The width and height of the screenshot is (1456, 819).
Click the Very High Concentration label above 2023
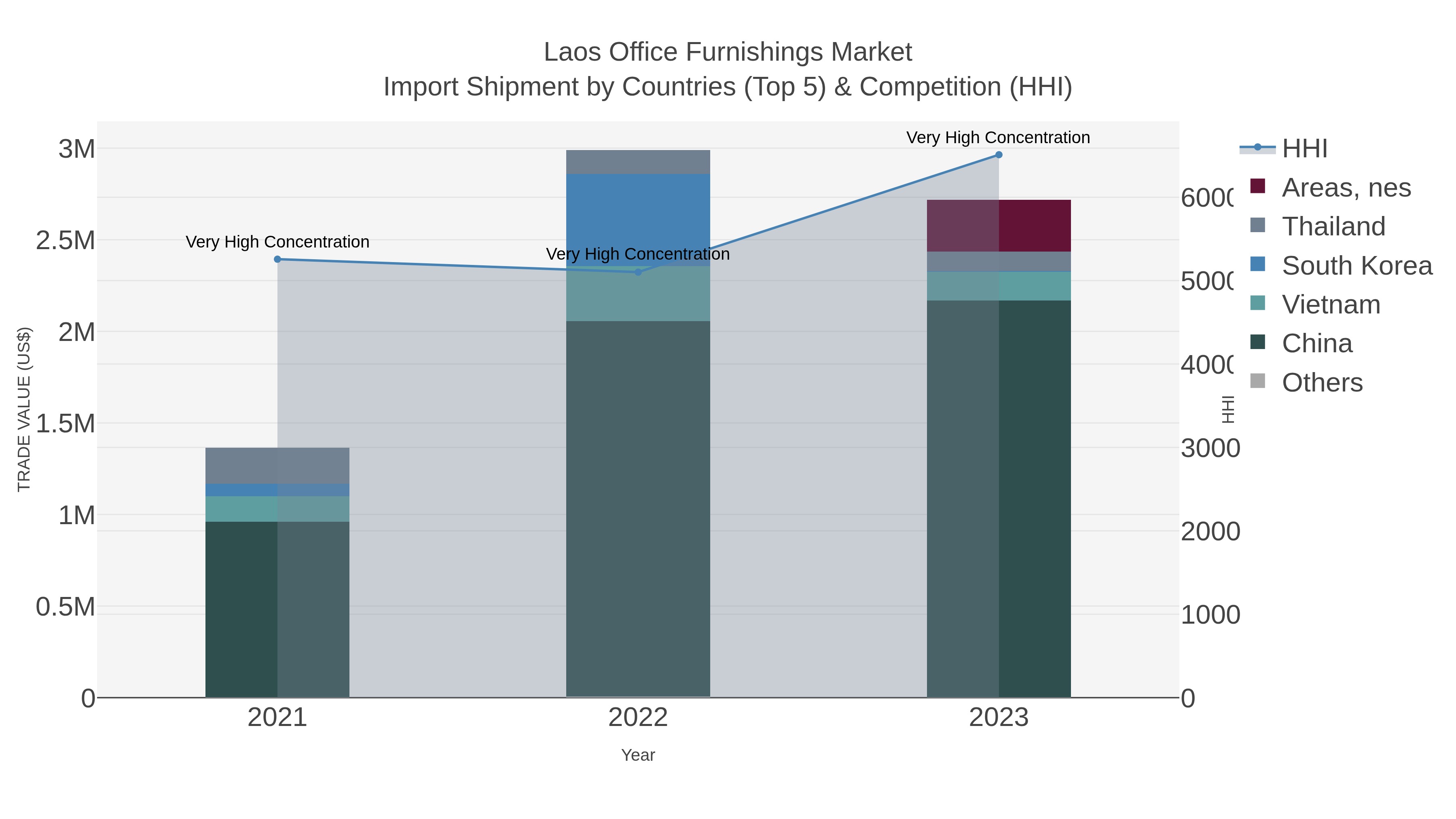pyautogui.click(x=998, y=138)
